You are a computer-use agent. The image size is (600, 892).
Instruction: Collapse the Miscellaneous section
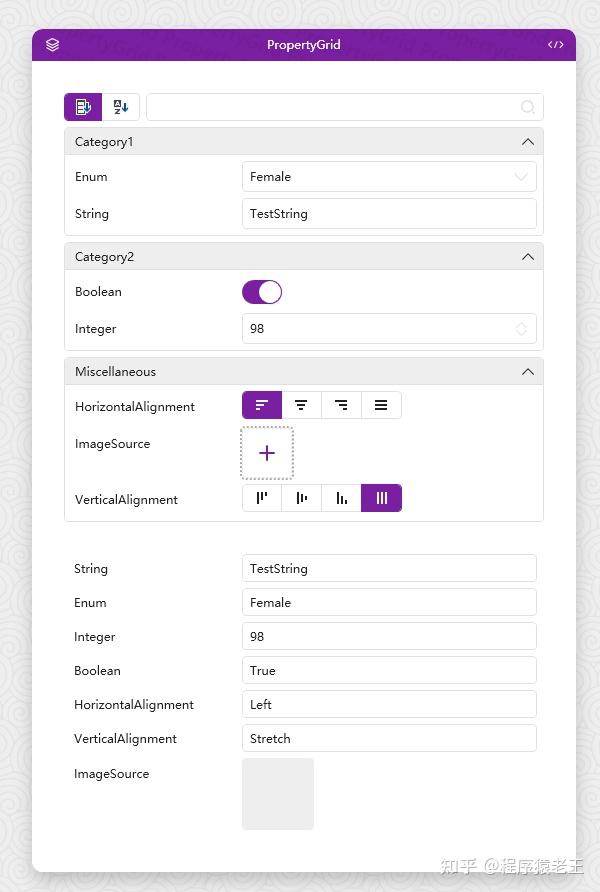528,371
